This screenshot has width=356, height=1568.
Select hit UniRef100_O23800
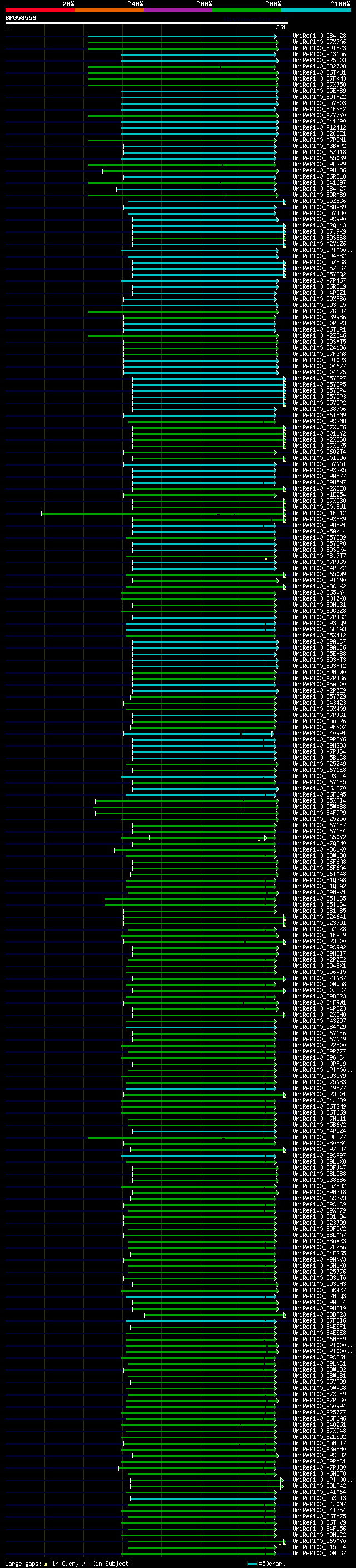tap(319, 941)
